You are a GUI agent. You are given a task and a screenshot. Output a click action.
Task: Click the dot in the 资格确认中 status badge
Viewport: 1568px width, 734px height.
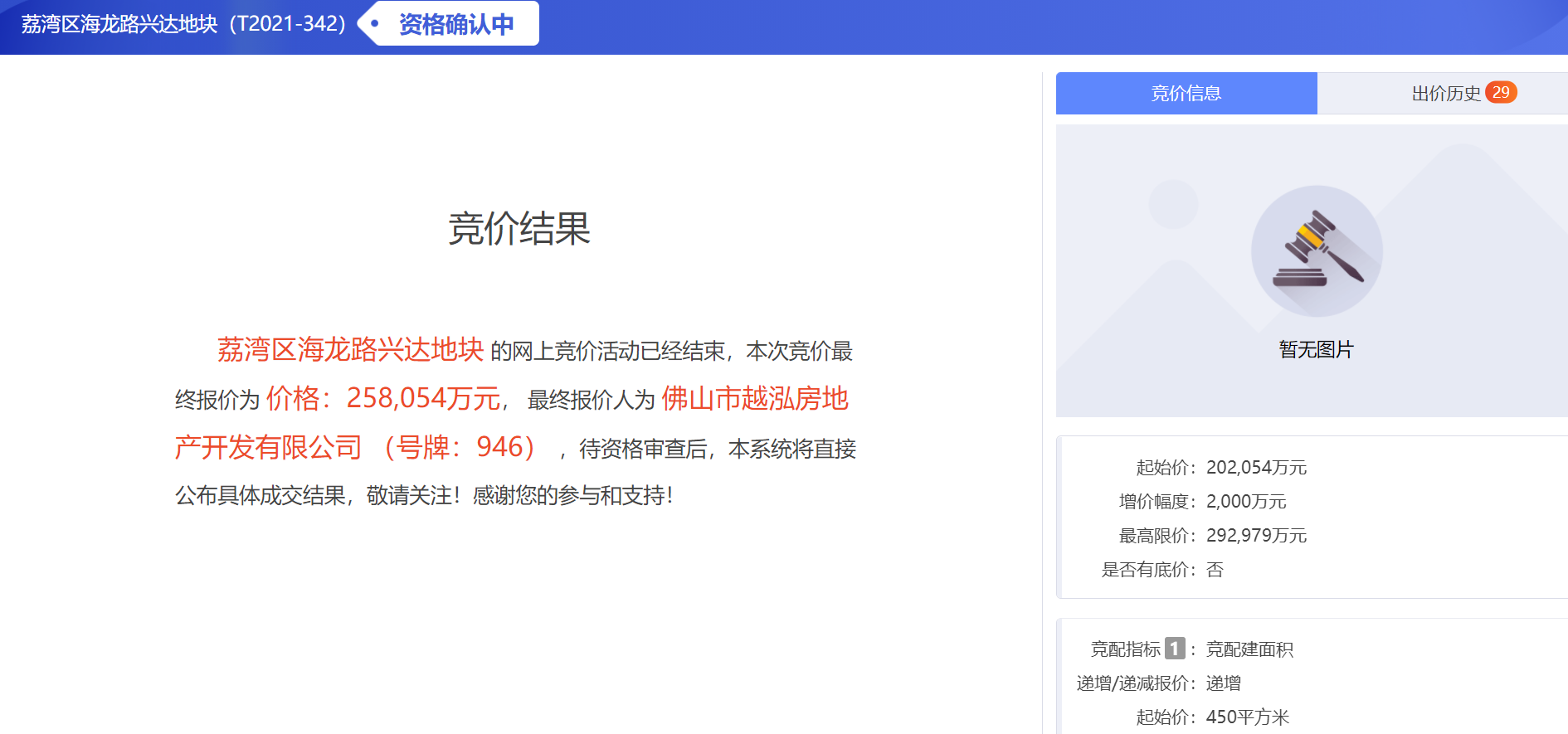point(375,24)
